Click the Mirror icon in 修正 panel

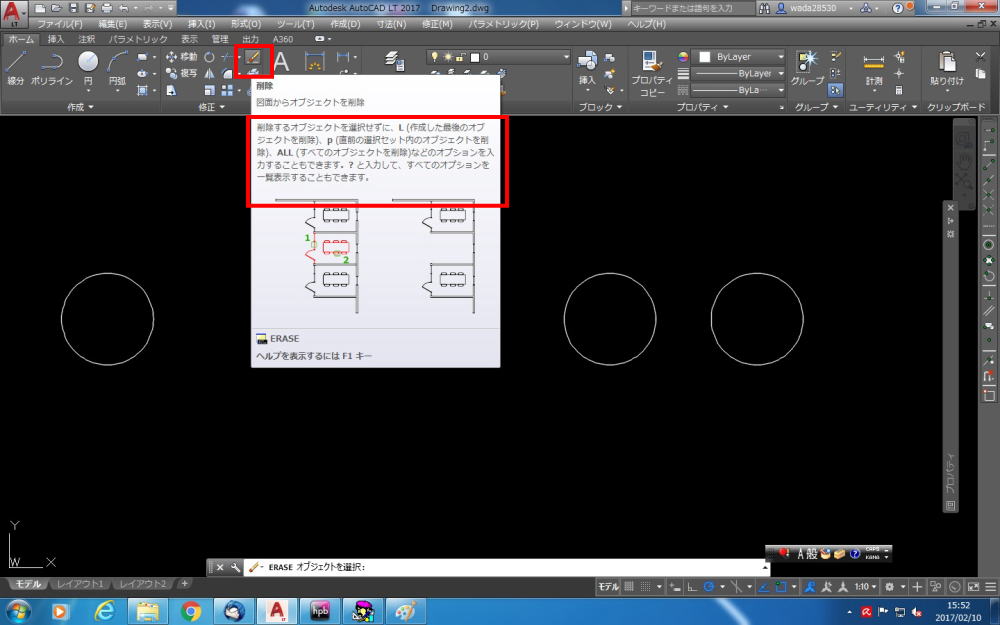point(209,73)
